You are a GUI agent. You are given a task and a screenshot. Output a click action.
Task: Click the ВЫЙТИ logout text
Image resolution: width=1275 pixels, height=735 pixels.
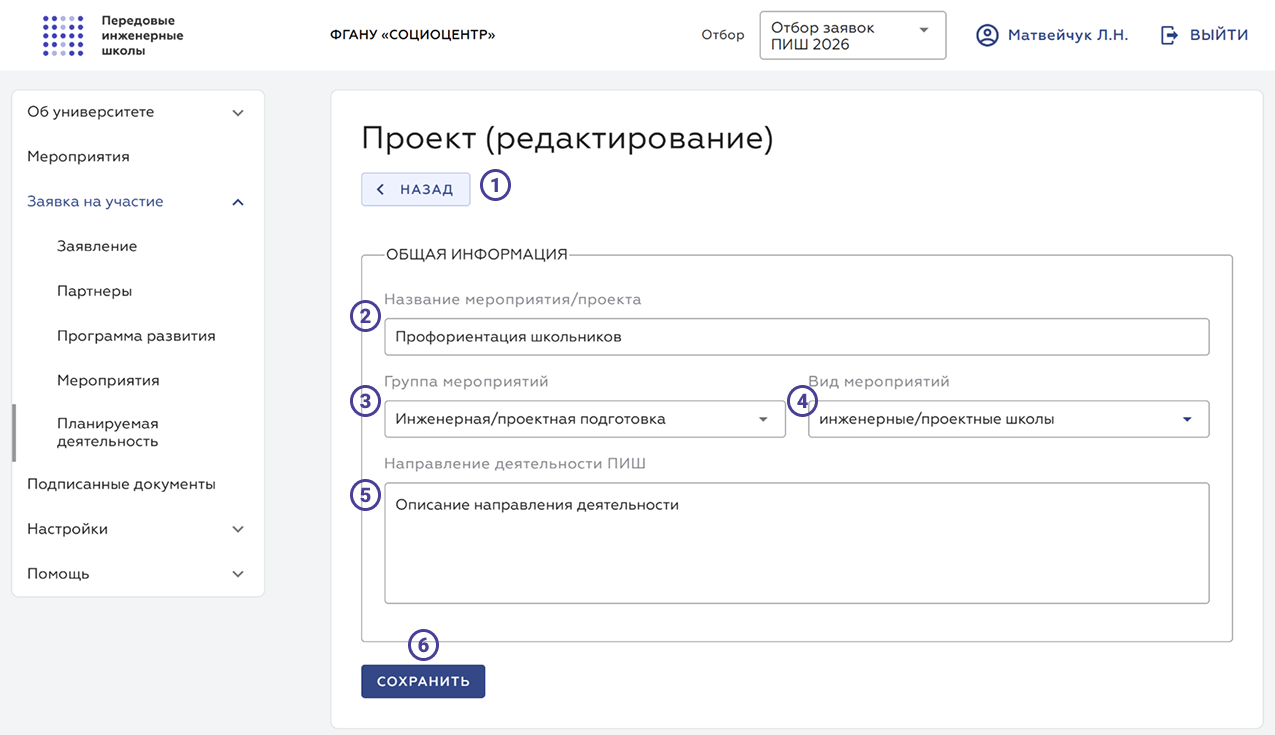click(x=1218, y=35)
